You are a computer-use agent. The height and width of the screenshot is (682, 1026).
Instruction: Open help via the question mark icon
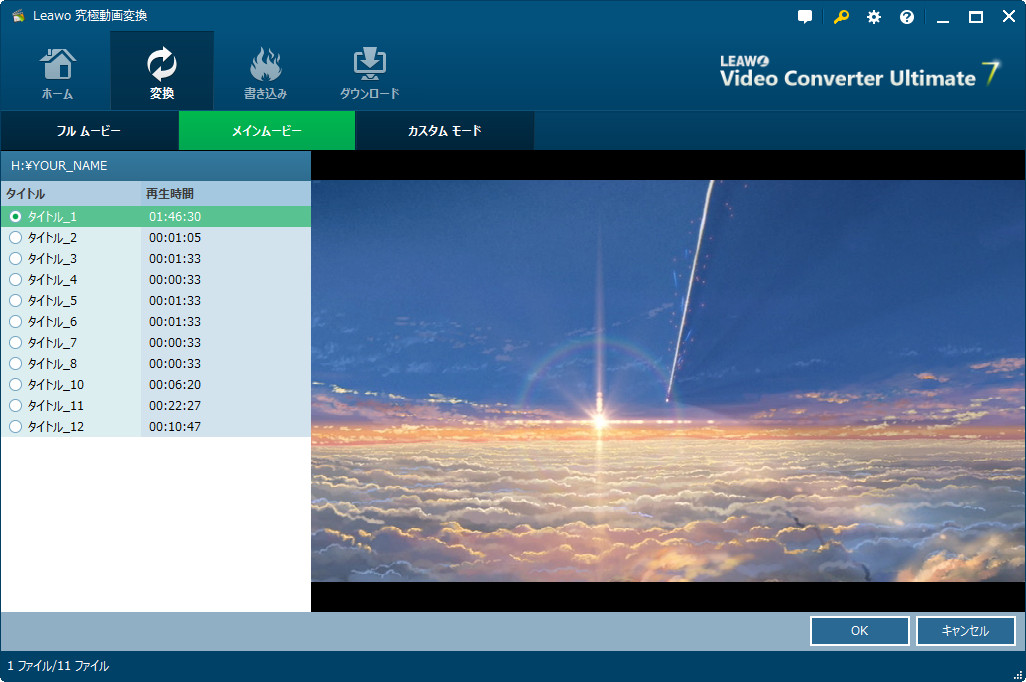tap(907, 17)
